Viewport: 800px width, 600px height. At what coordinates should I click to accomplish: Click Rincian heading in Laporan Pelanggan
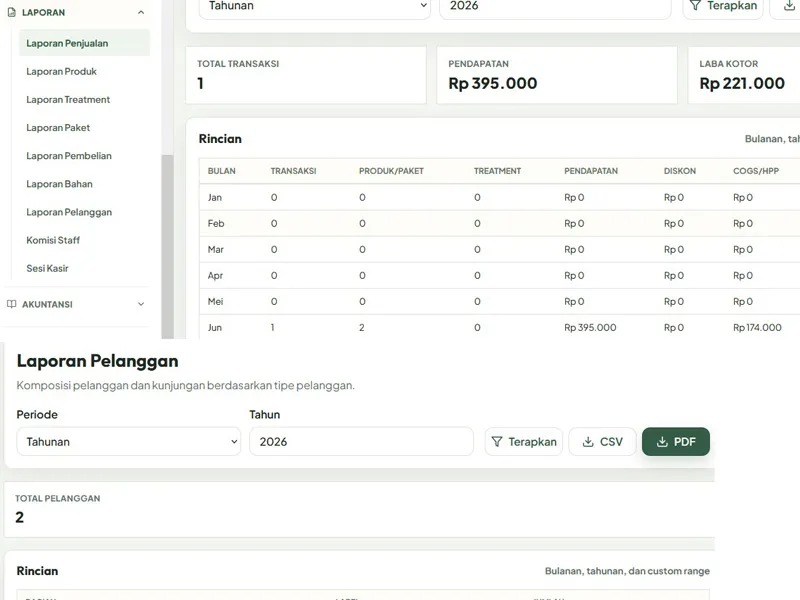37,571
